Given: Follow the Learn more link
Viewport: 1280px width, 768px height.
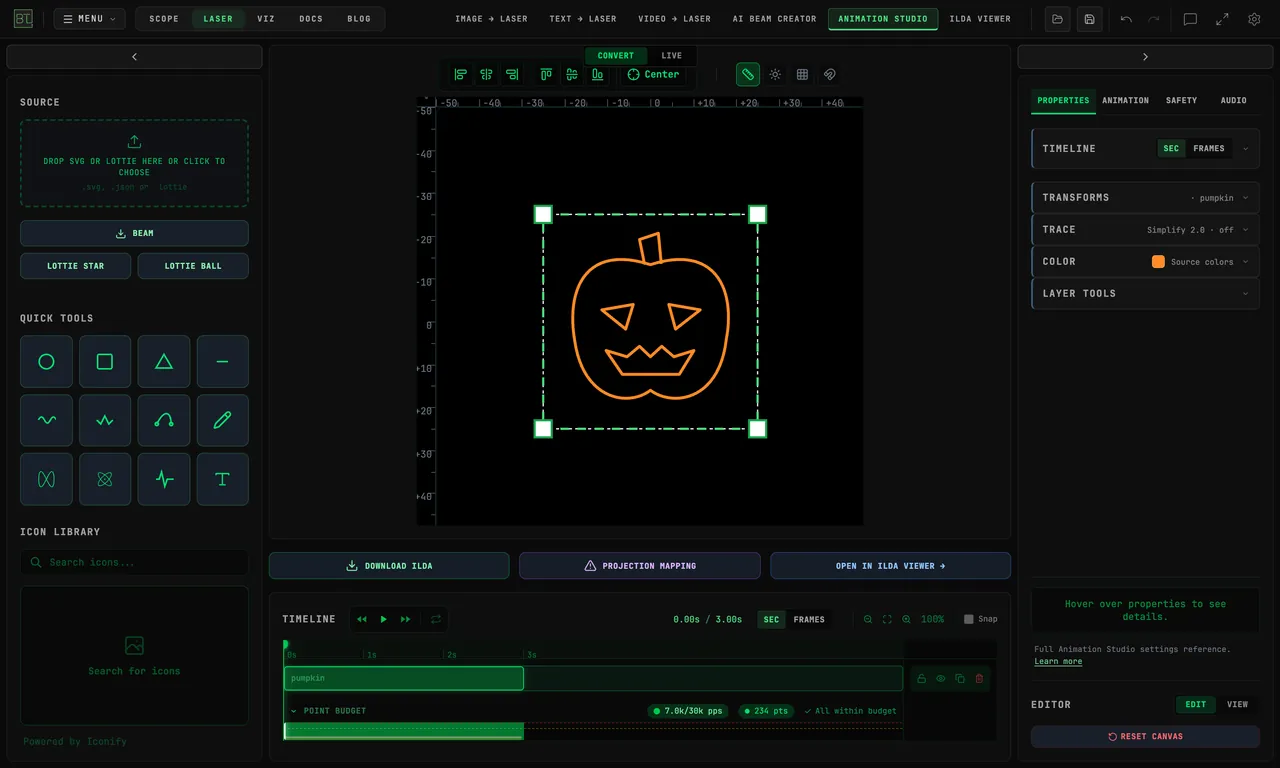Looking at the screenshot, I should [x=1058, y=662].
